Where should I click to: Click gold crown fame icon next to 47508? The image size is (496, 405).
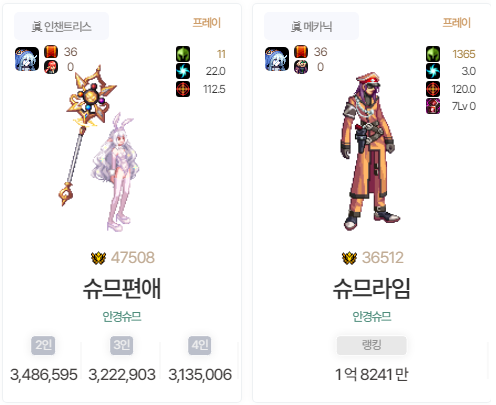99,258
